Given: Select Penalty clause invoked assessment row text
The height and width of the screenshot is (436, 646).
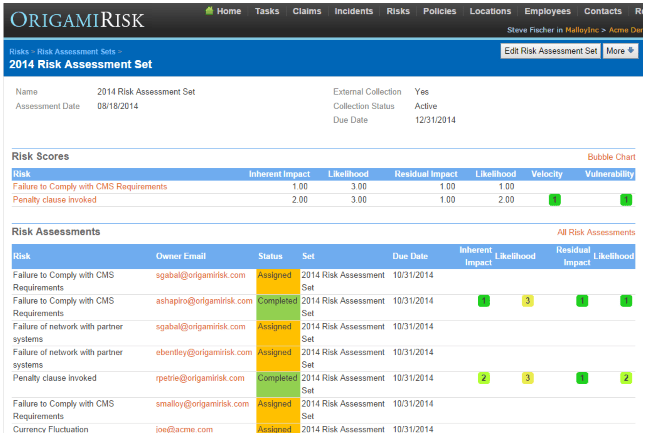Looking at the screenshot, I should click(54, 378).
